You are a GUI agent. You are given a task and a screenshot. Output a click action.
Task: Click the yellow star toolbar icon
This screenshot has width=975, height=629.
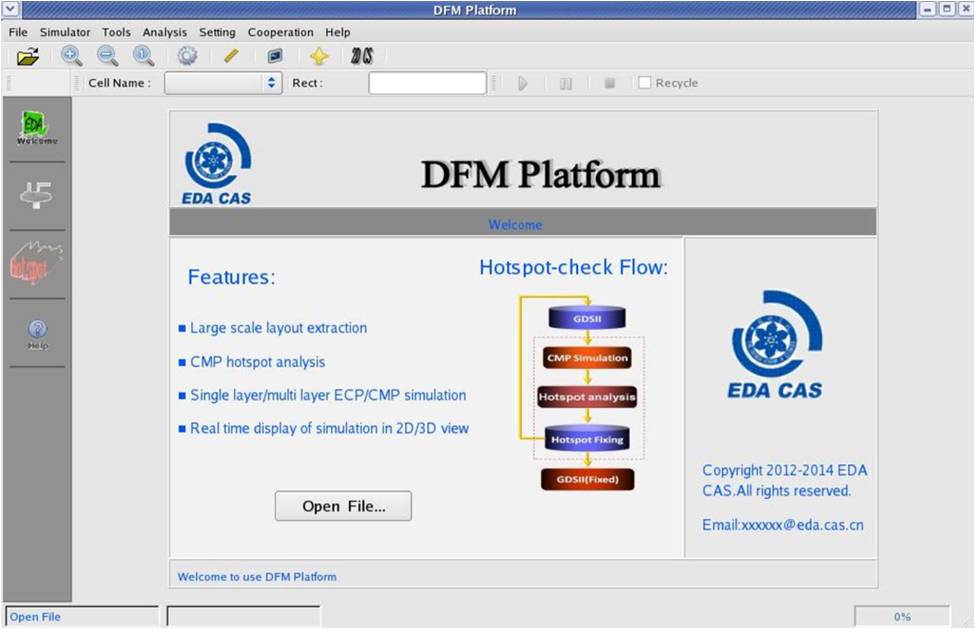pos(319,57)
